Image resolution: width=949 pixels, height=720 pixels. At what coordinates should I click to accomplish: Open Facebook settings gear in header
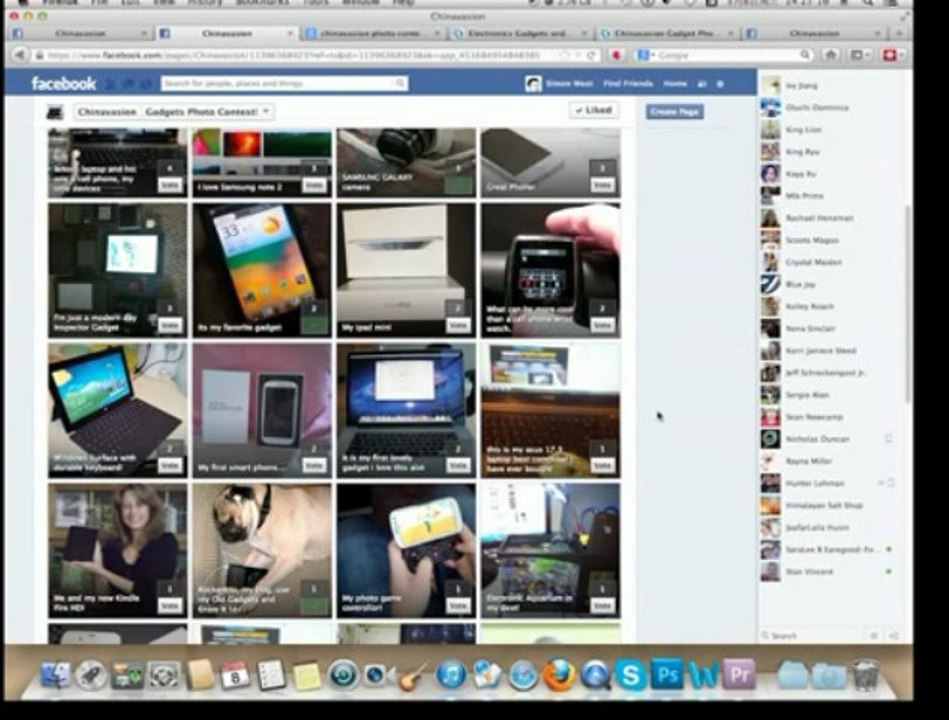point(720,84)
